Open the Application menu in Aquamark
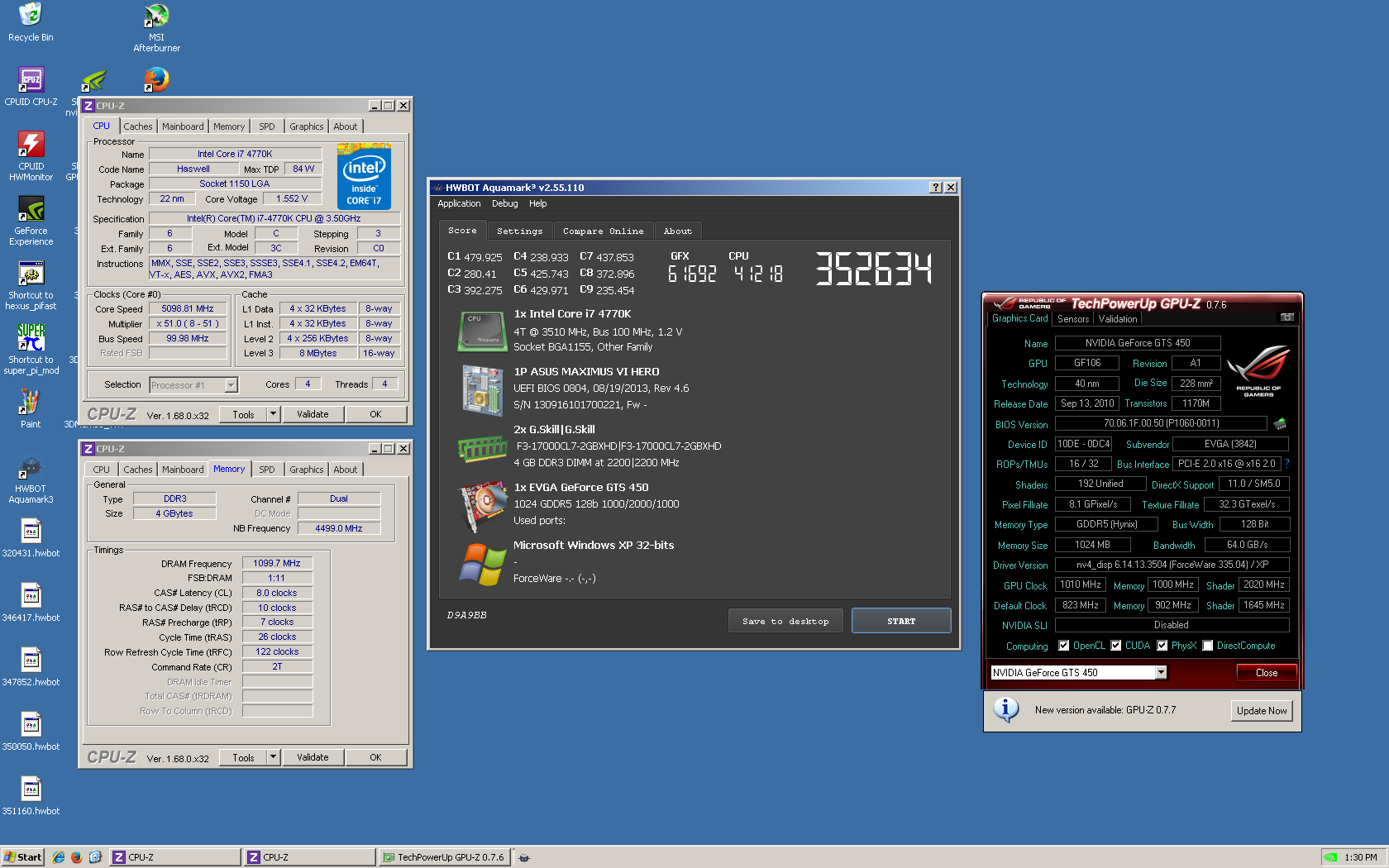Screen dimensions: 1389x868 459,203
